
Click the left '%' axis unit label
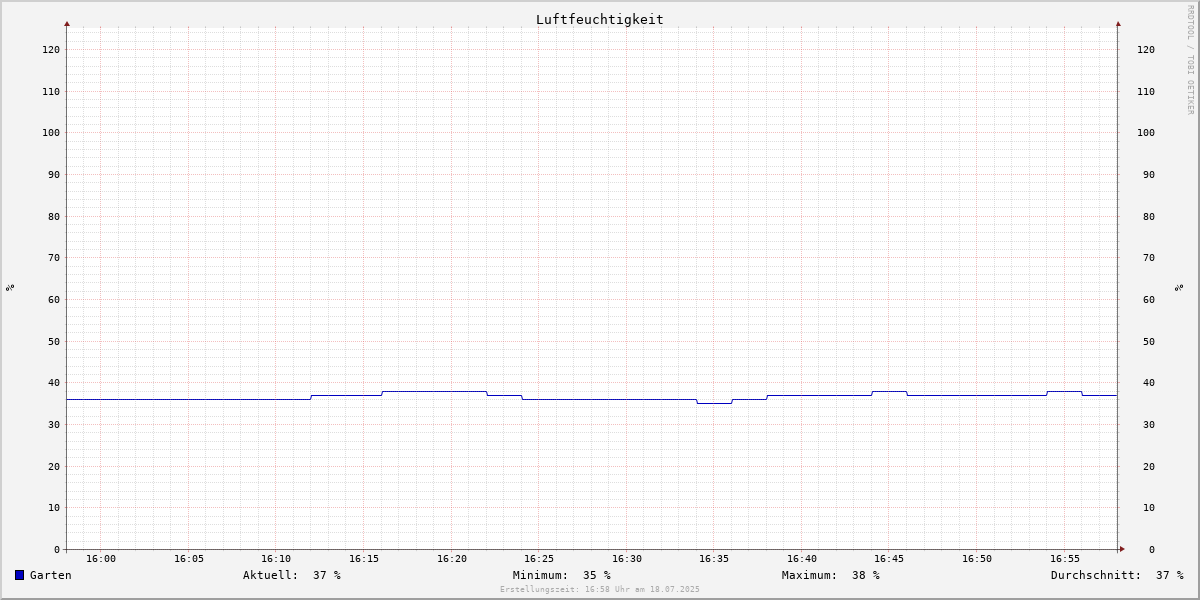(x=10, y=287)
